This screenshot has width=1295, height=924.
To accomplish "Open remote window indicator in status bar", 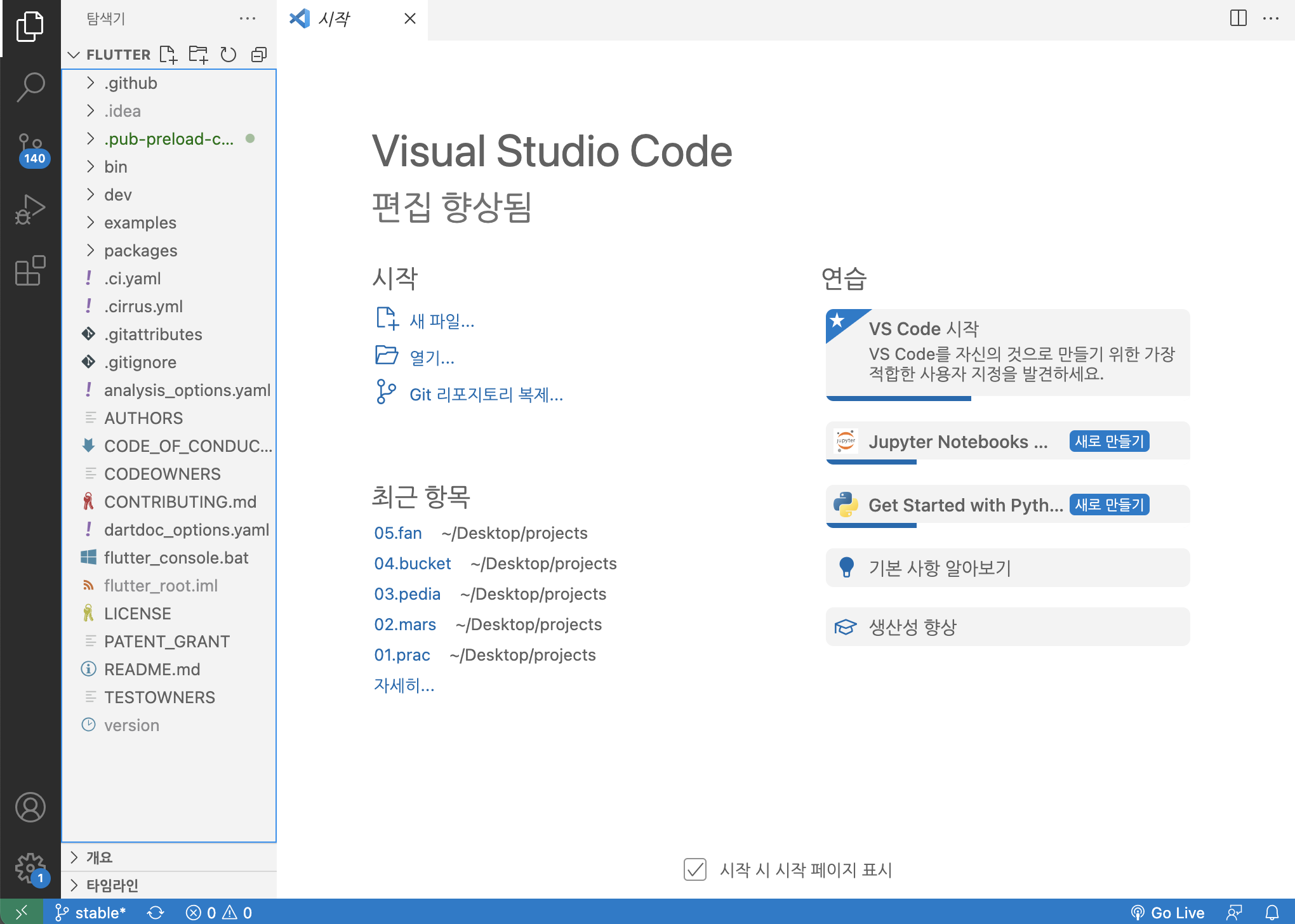I will click(x=22, y=912).
